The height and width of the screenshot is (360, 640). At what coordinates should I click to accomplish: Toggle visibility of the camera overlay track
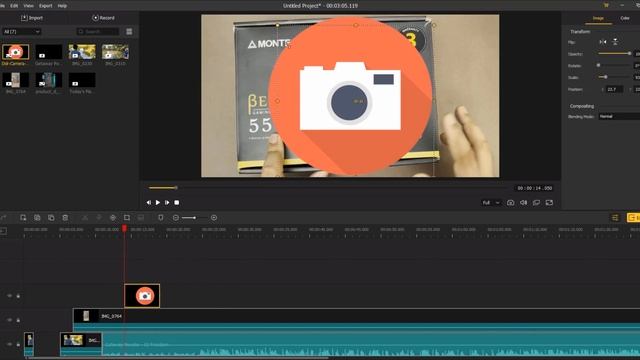click(x=9, y=296)
